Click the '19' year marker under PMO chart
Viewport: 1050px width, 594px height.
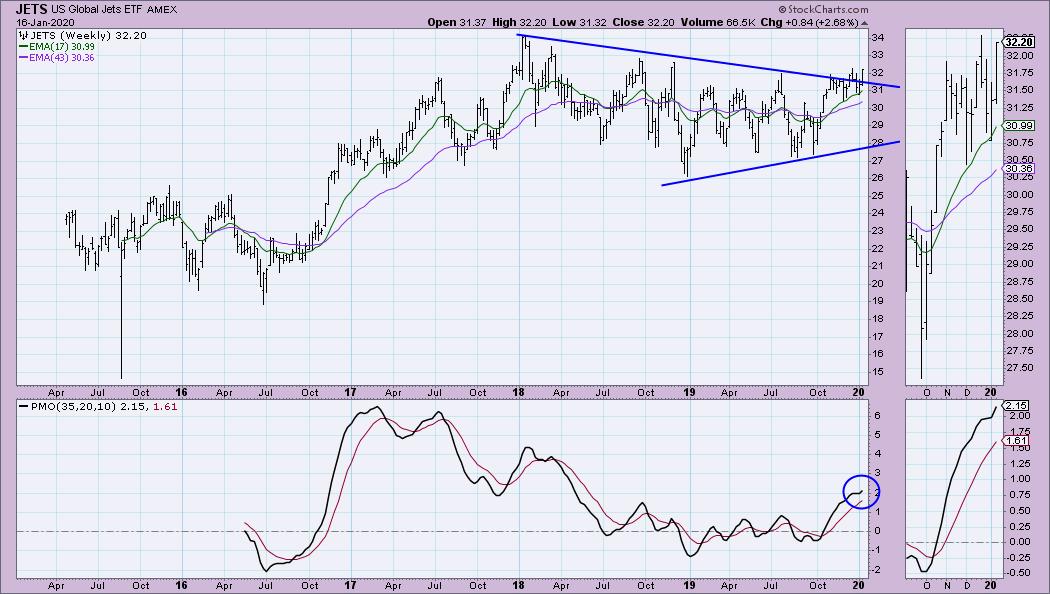pyautogui.click(x=688, y=585)
